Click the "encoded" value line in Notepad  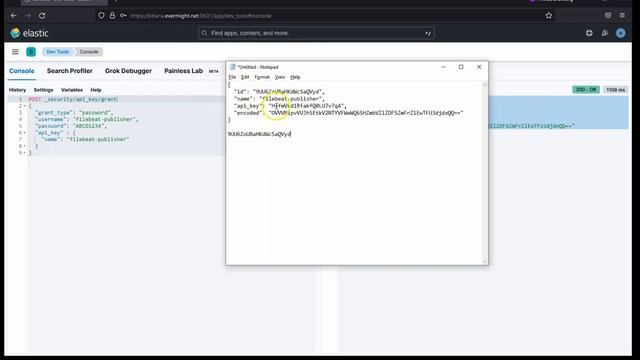pyautogui.click(x=349, y=113)
